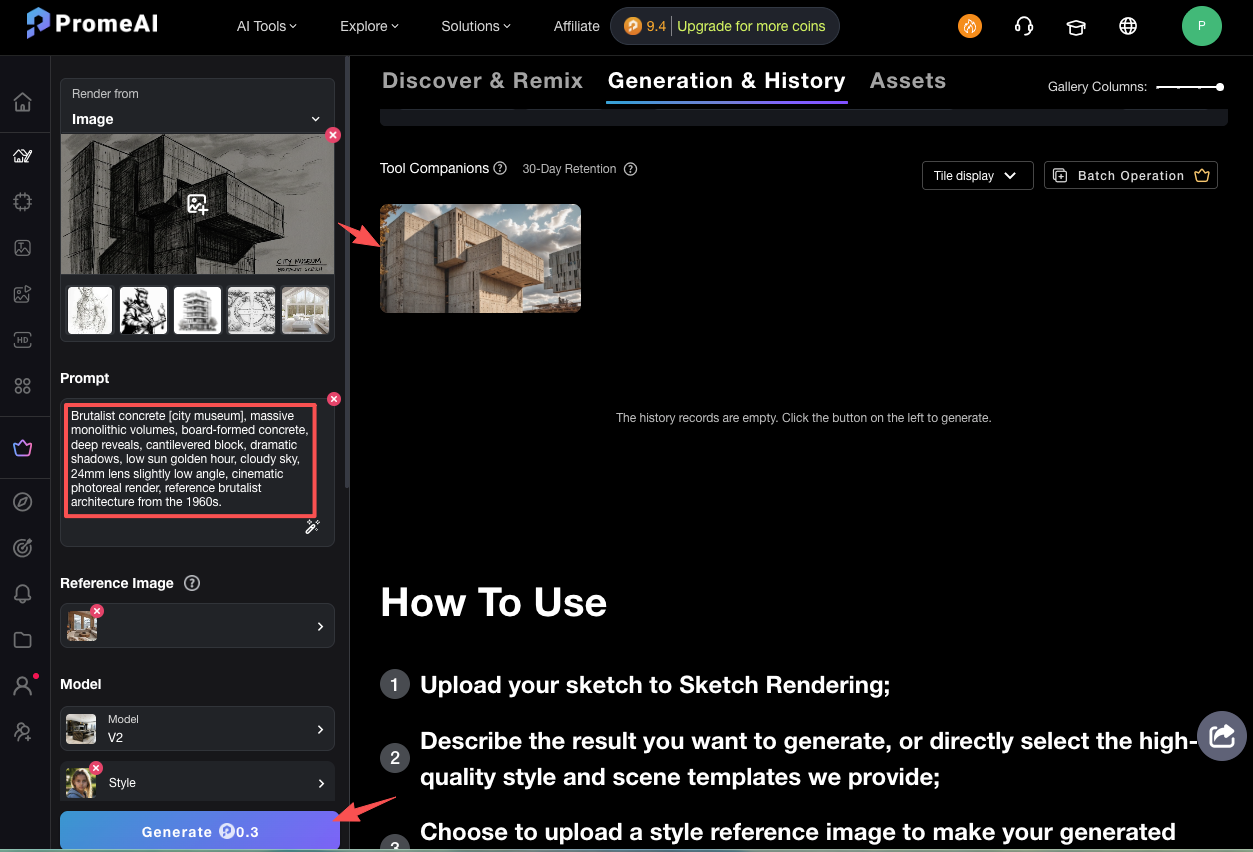Open the user profile sidebar icon
1253x852 pixels.
click(x=22, y=686)
